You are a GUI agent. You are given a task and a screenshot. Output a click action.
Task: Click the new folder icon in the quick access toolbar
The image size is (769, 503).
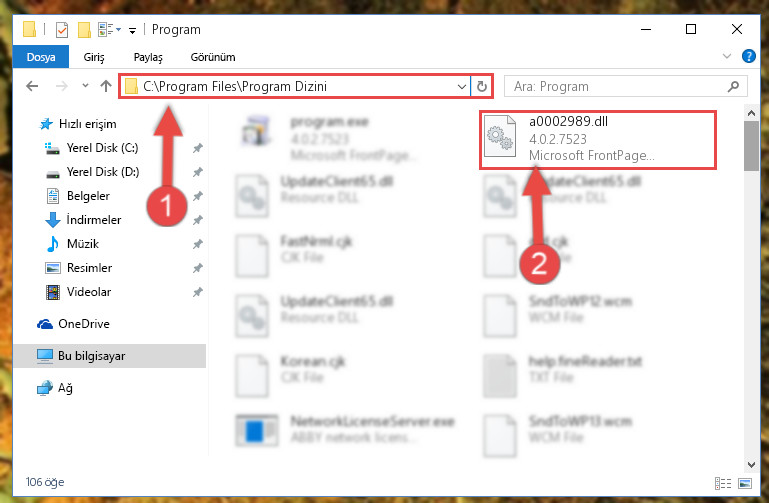point(84,30)
